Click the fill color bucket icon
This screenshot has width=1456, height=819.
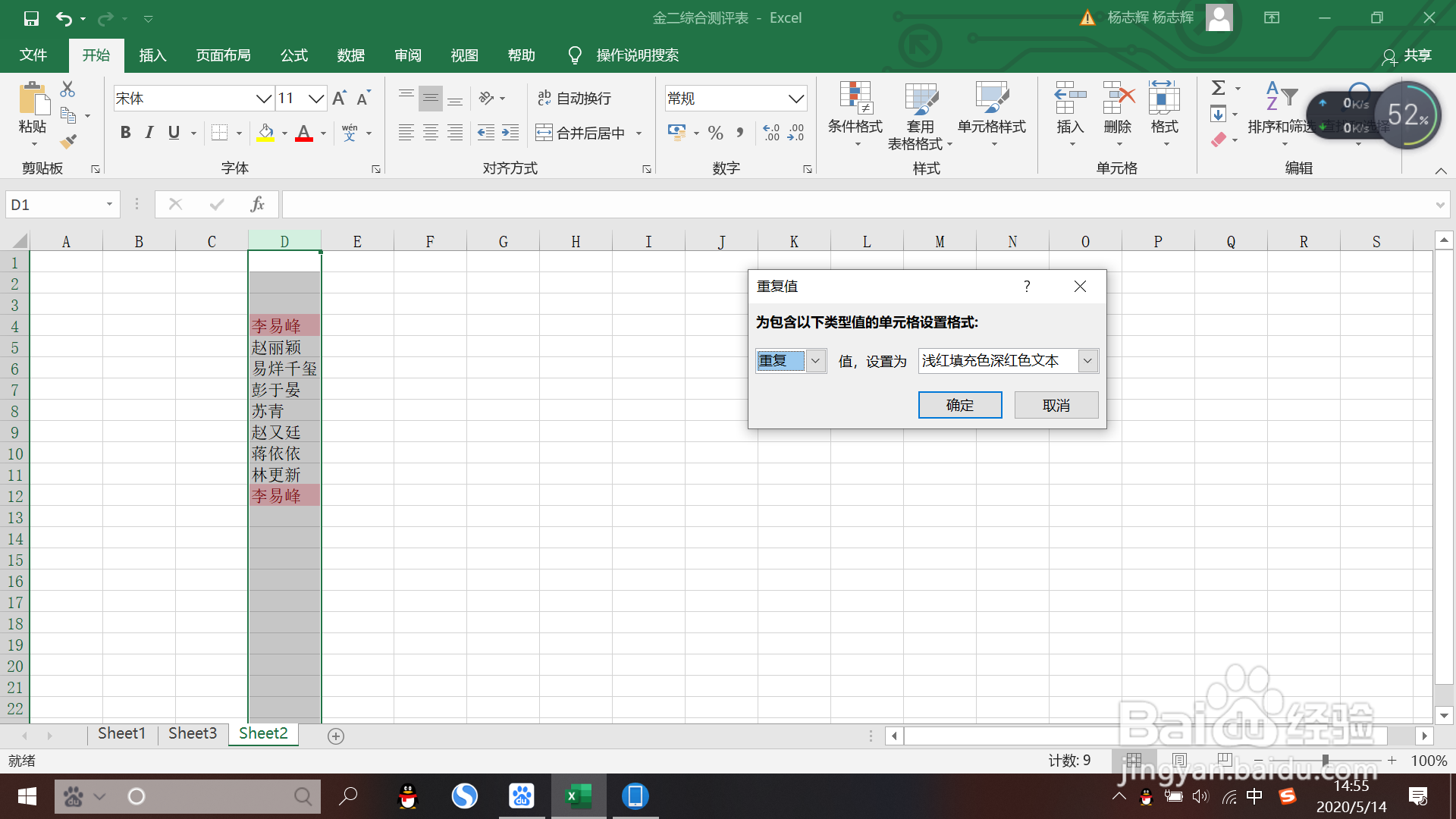(x=265, y=133)
